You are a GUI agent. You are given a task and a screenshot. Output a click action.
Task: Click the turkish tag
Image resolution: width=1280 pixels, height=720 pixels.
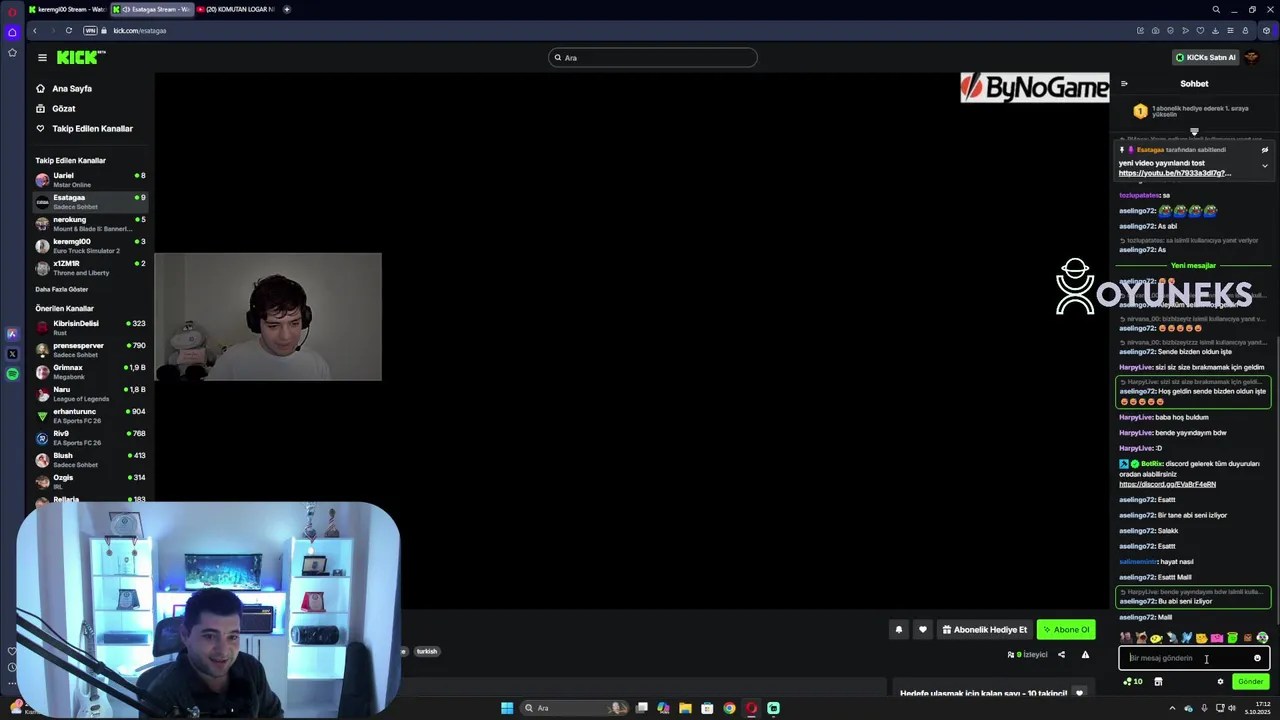point(427,651)
